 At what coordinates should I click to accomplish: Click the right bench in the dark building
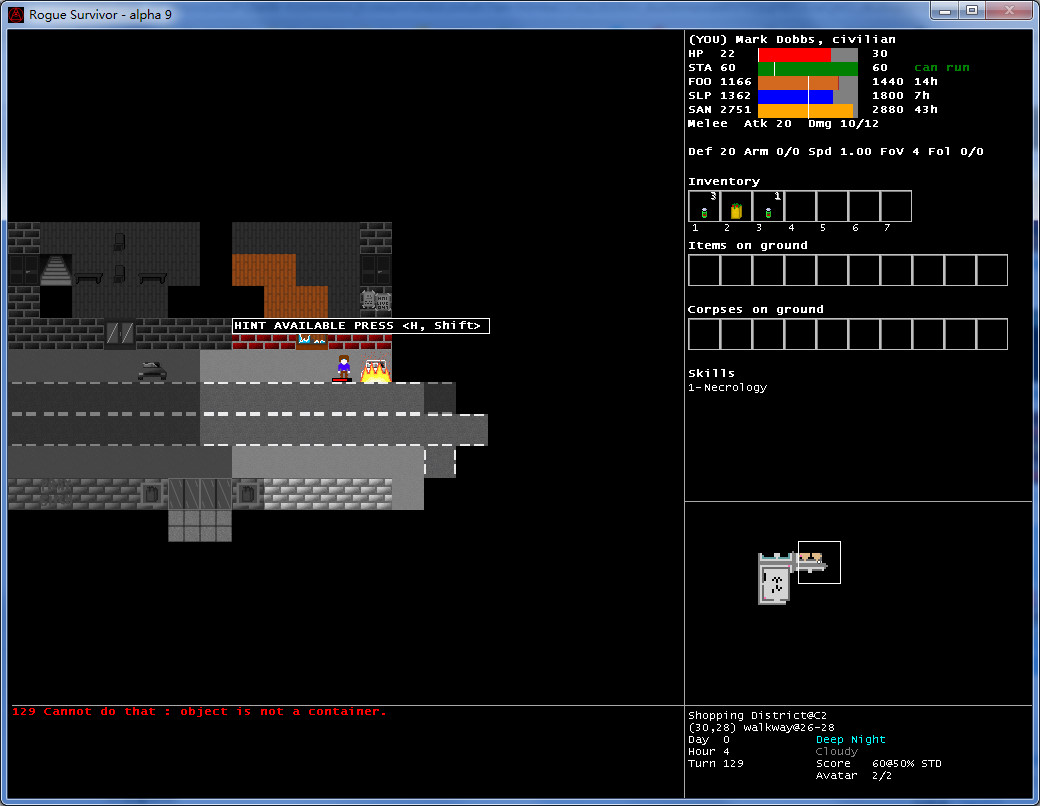coord(152,278)
